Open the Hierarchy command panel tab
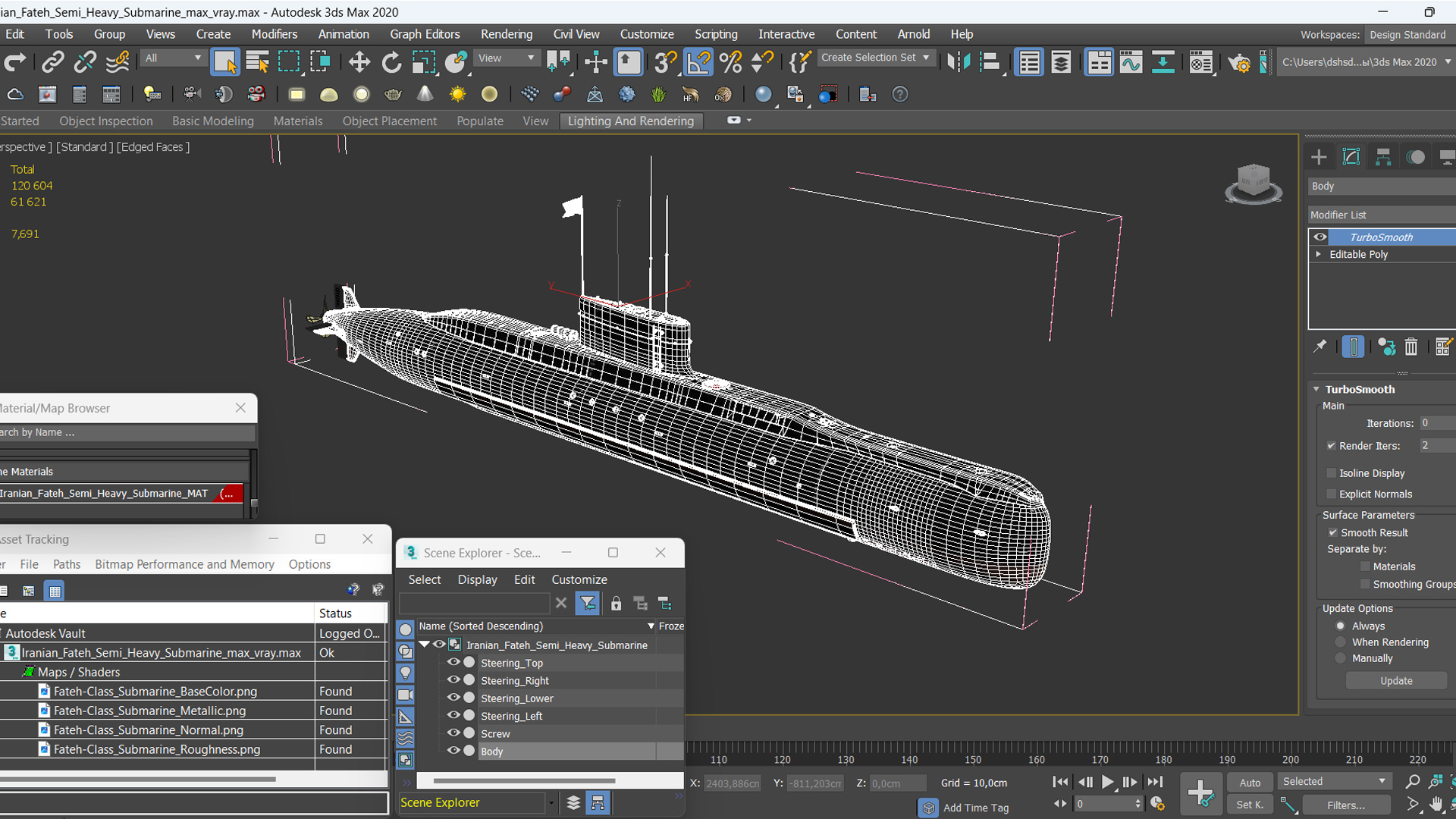Viewport: 1456px width, 819px height. (x=1383, y=157)
